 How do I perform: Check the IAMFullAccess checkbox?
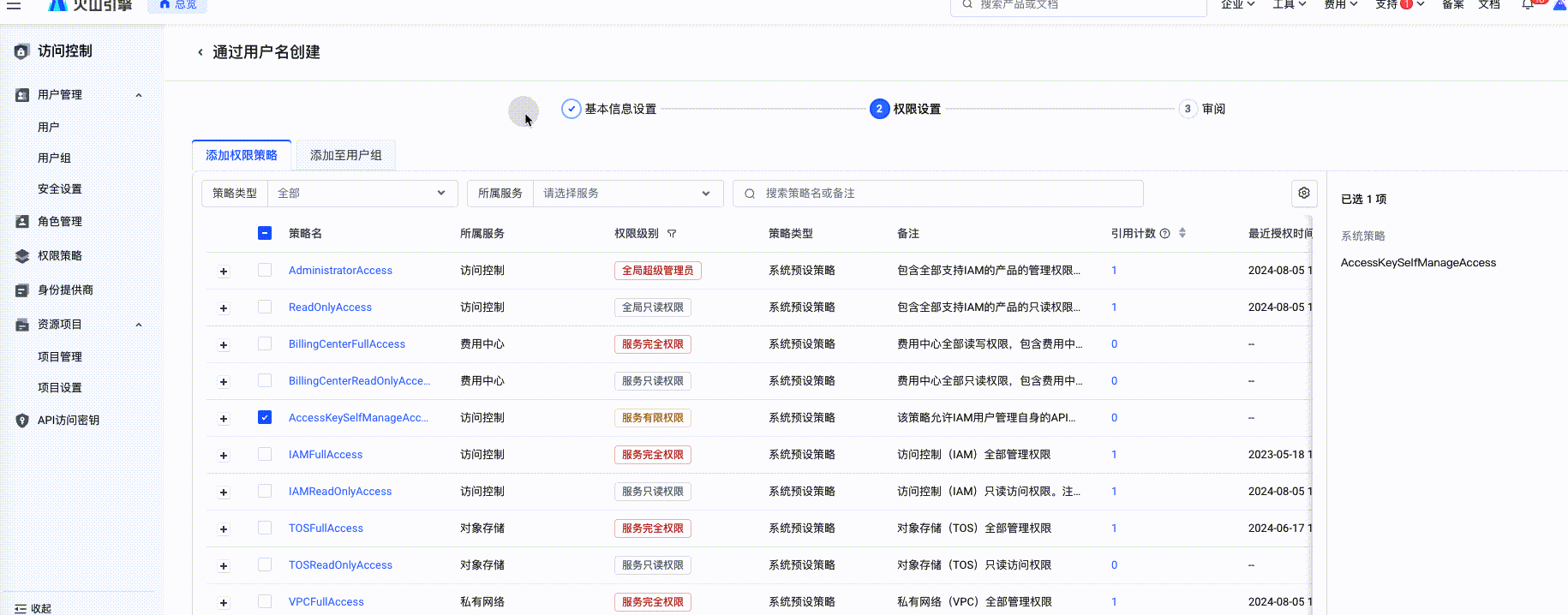[265, 454]
